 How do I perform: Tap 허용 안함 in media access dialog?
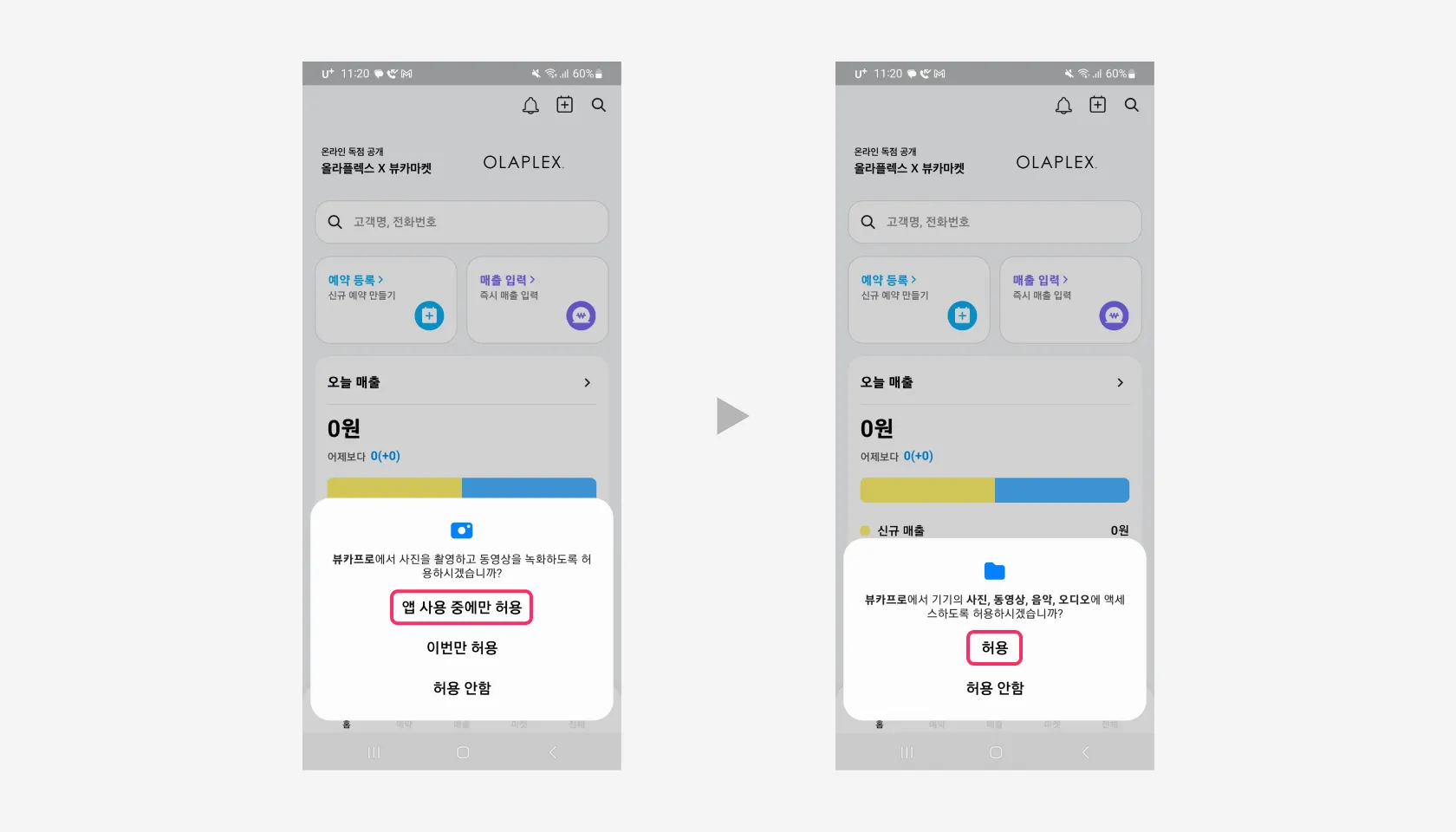995,688
